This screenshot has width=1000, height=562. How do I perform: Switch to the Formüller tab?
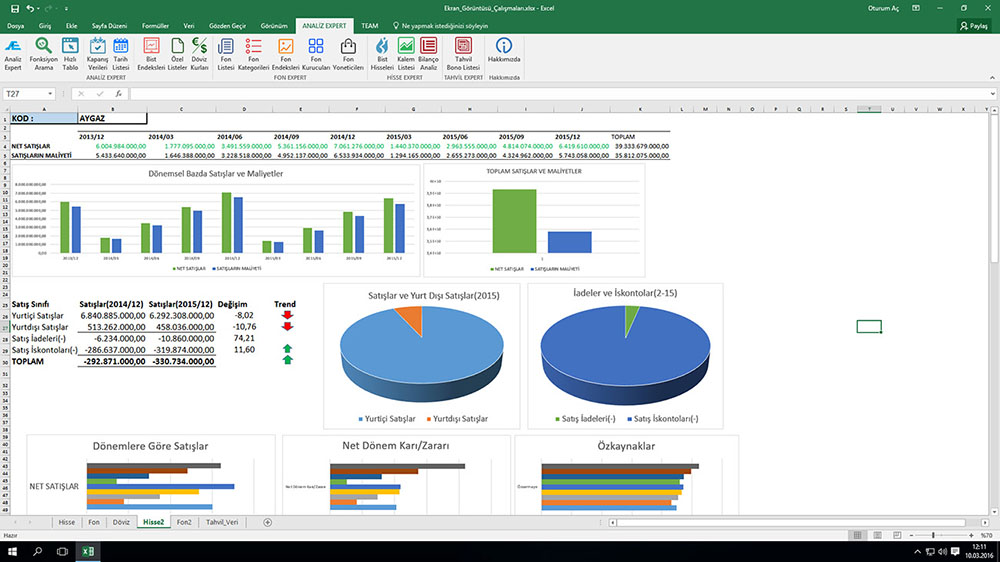pos(155,26)
